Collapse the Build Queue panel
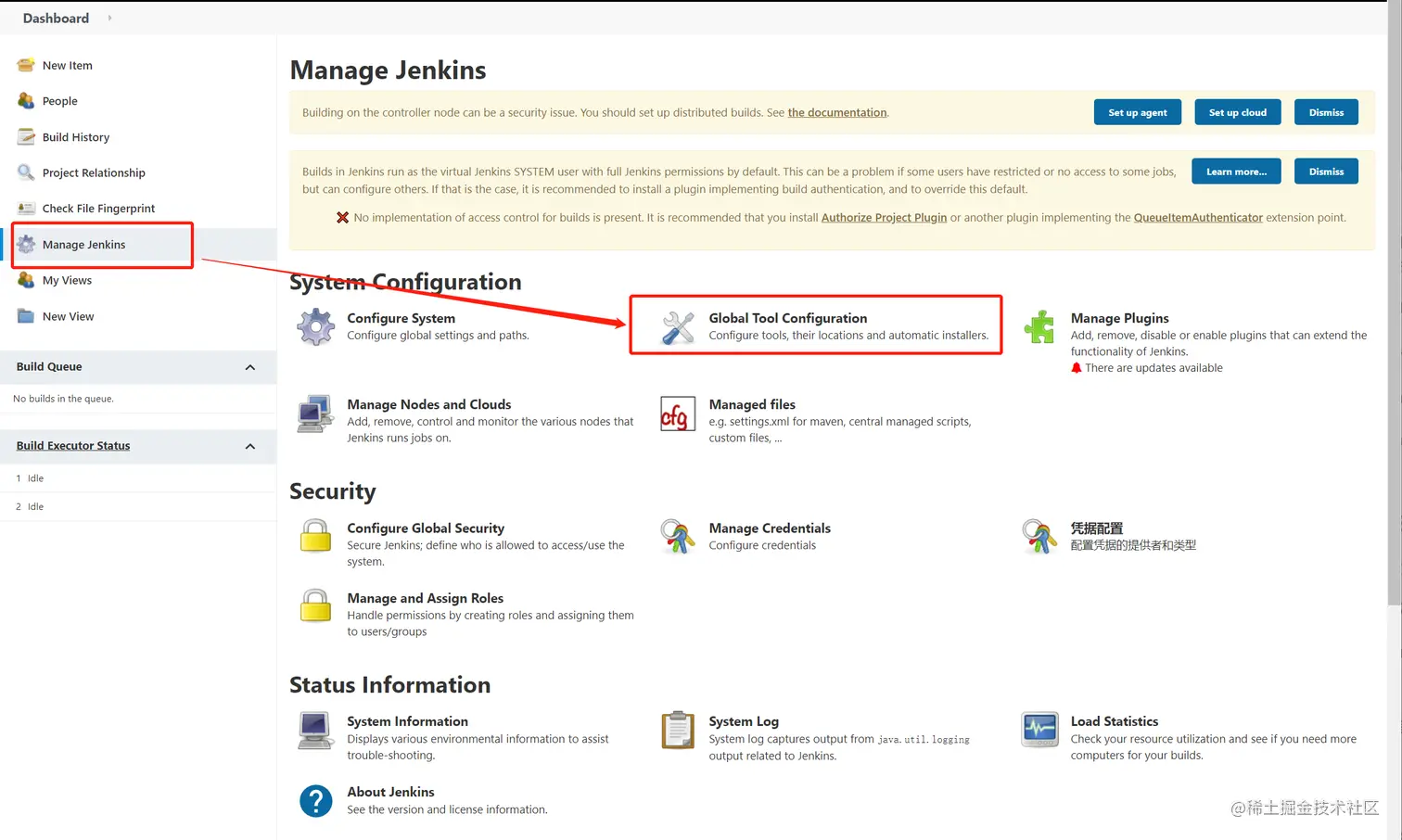1402x840 pixels. (x=250, y=367)
